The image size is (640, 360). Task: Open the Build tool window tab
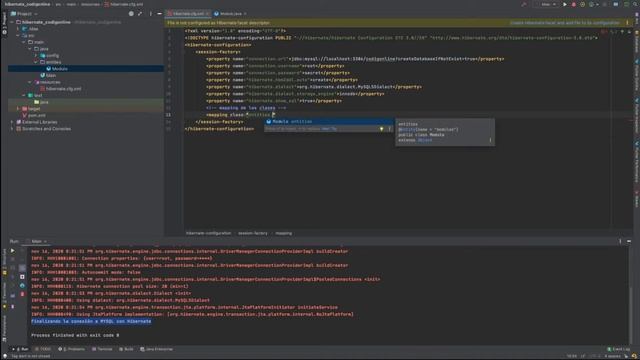pyautogui.click(x=126, y=349)
